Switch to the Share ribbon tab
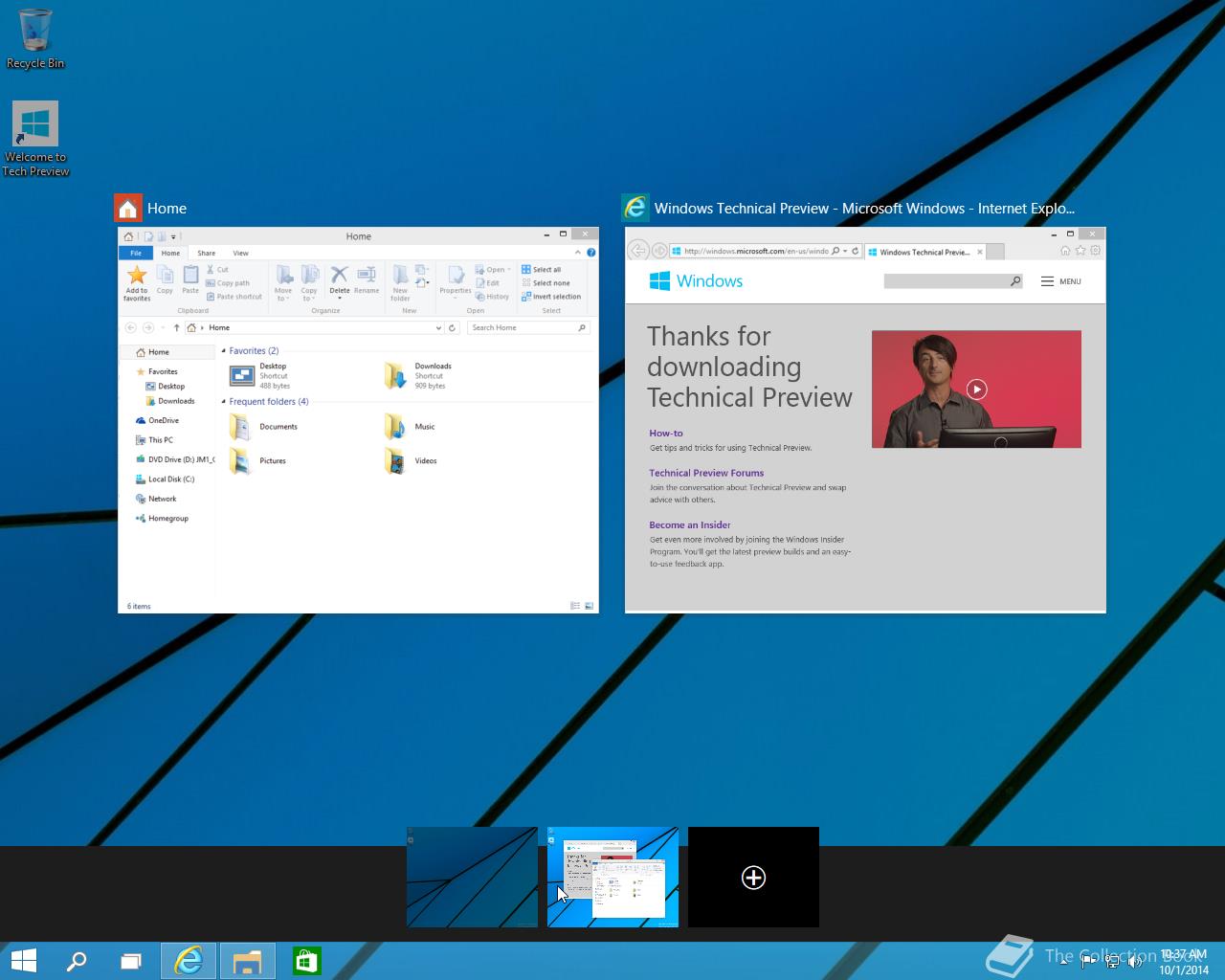This screenshot has height=980, width=1225. click(x=206, y=253)
